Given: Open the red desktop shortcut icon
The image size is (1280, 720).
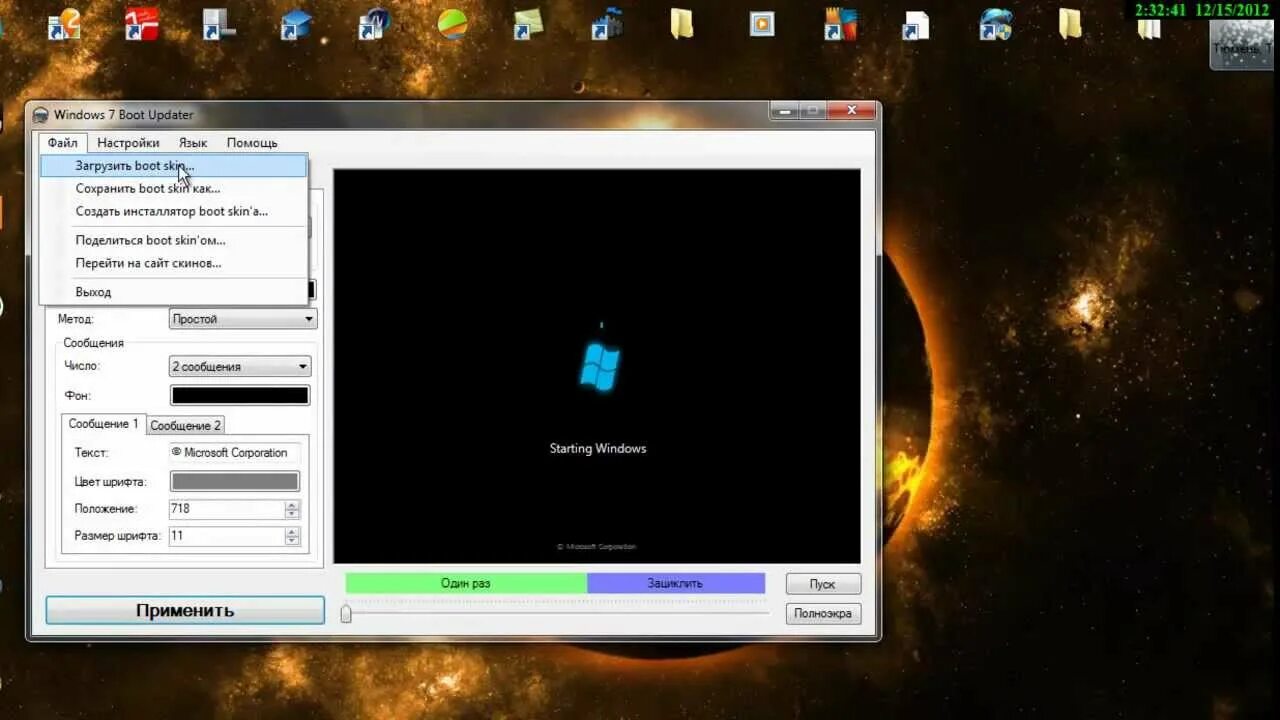Looking at the screenshot, I should click(142, 23).
